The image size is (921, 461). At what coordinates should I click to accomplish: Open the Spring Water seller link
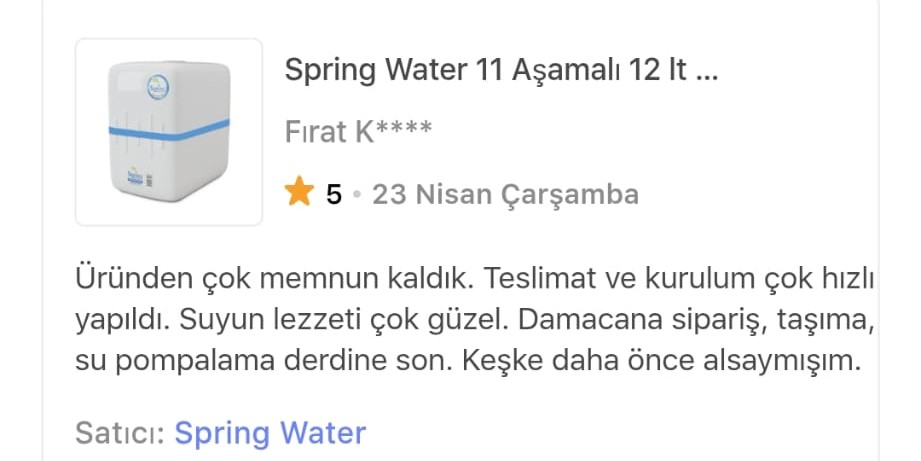point(270,433)
